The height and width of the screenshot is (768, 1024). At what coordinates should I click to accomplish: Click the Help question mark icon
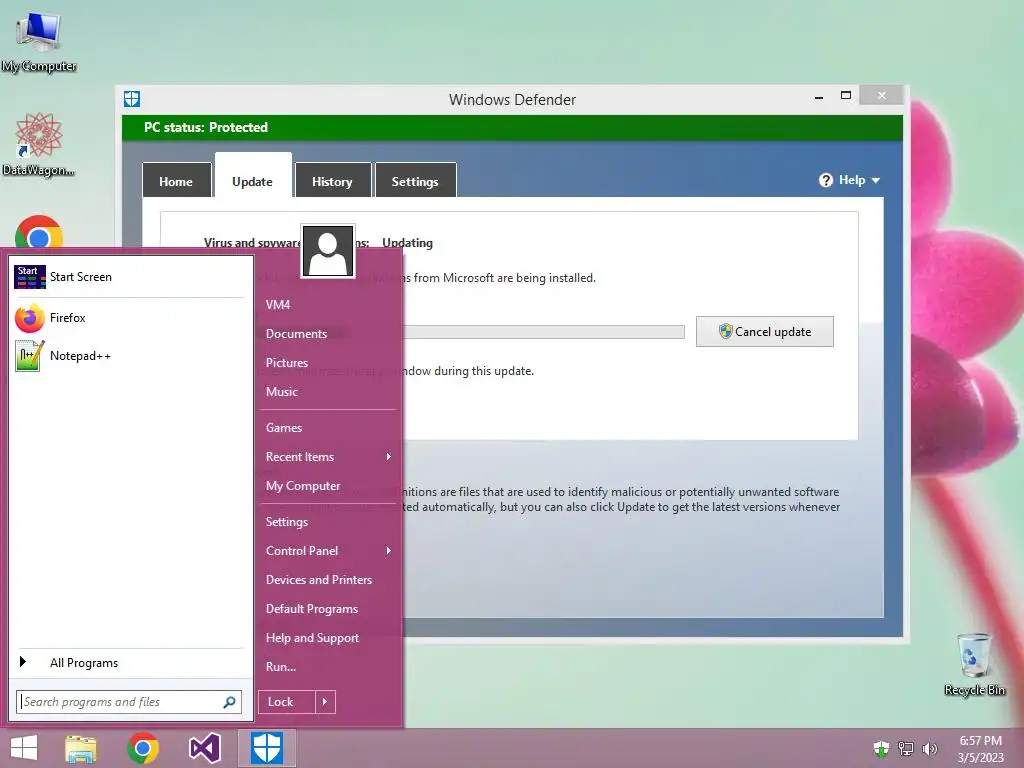pos(826,180)
